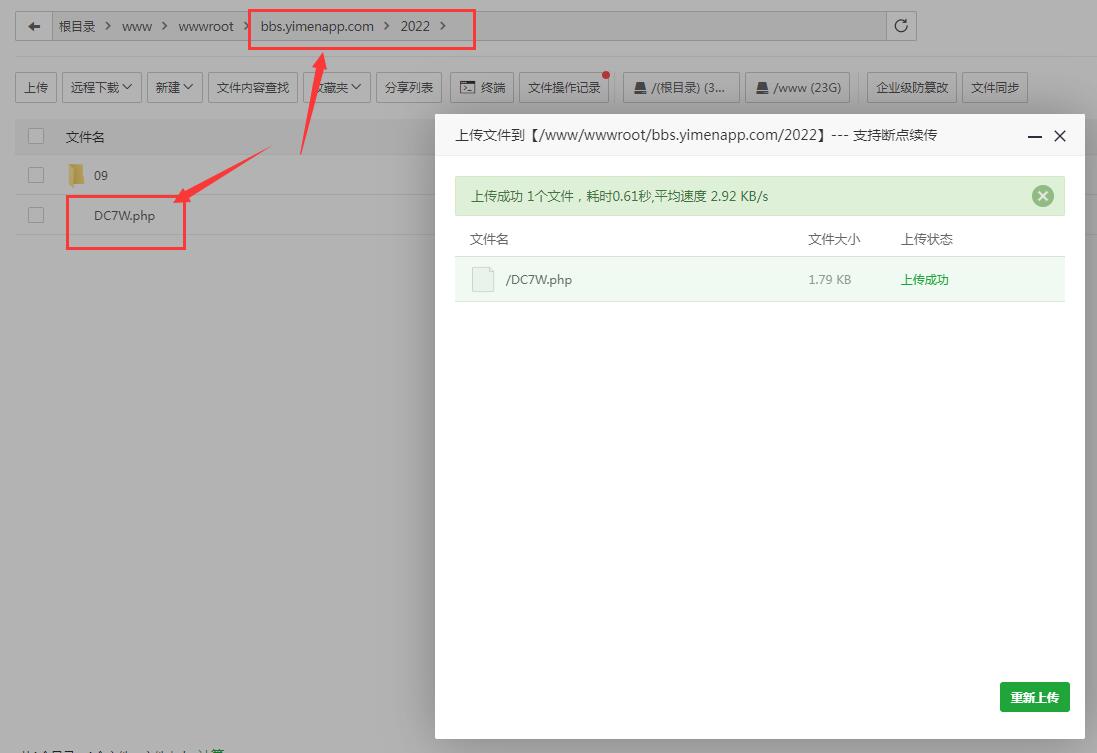Viewport: 1097px width, 753px height.
Task: Close the upload dialog window
Action: click(1060, 136)
